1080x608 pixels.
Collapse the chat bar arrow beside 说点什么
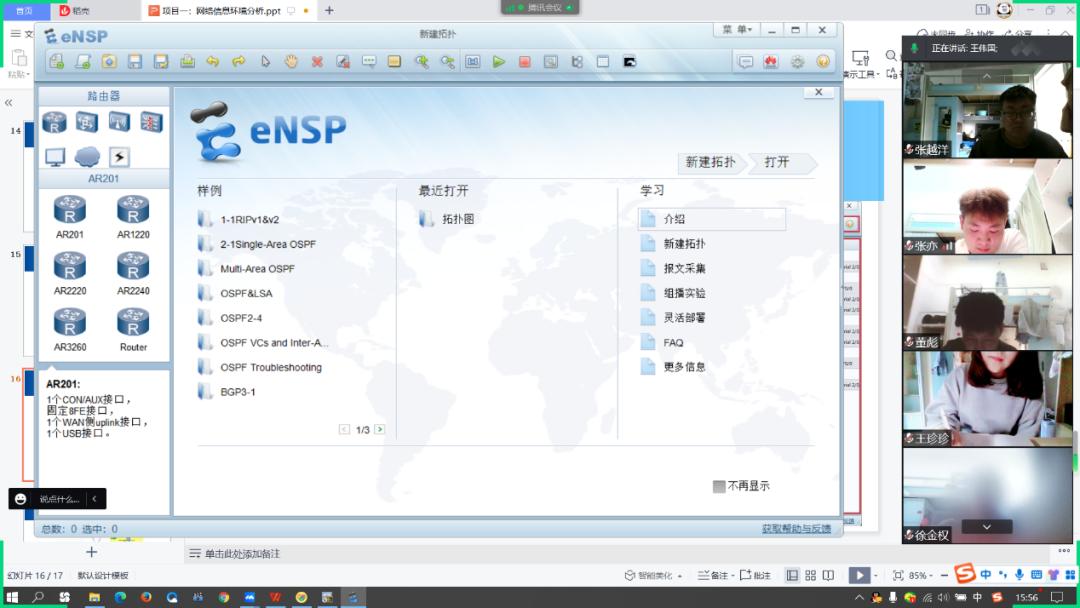click(94, 499)
